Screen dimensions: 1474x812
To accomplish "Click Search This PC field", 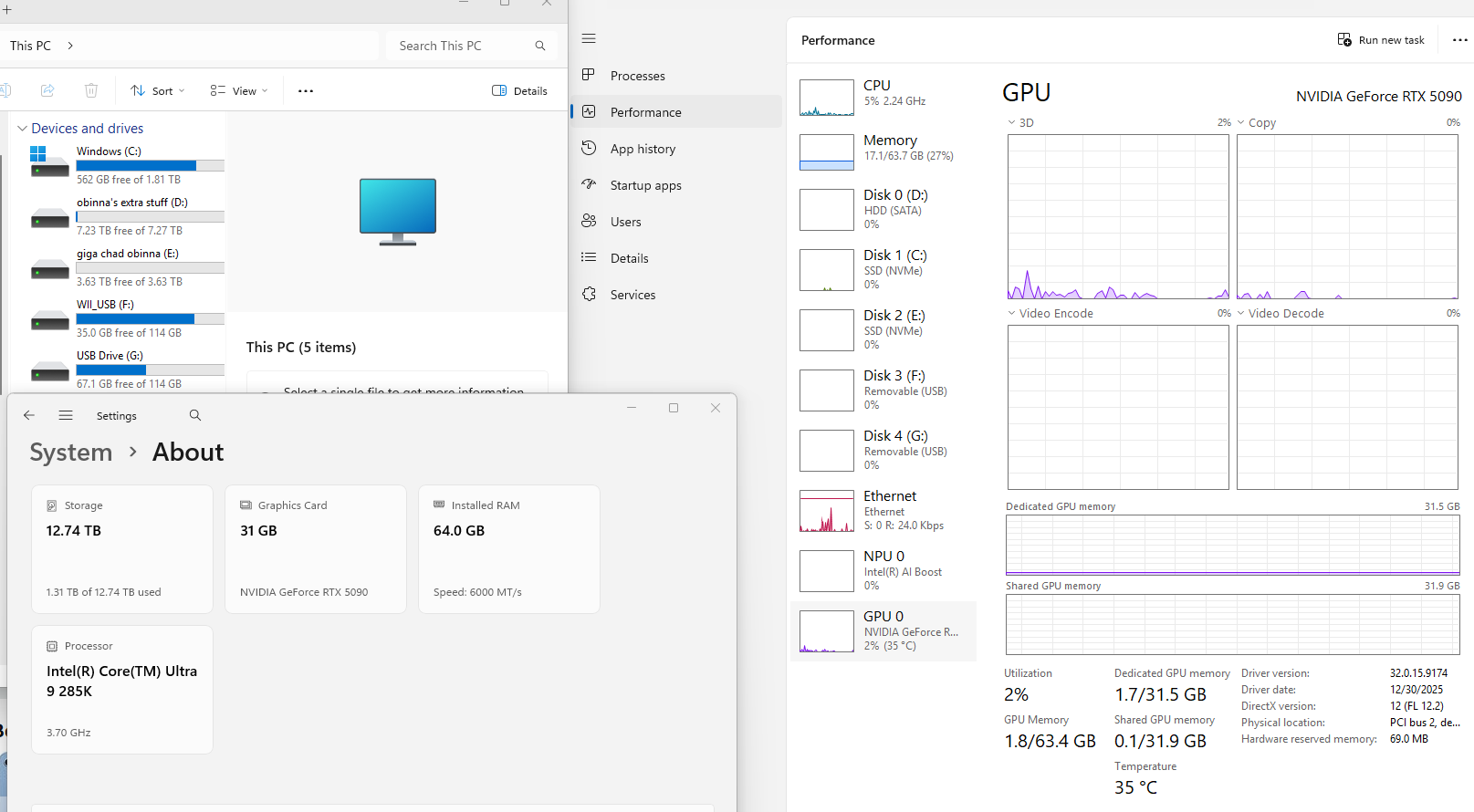I will (472, 46).
